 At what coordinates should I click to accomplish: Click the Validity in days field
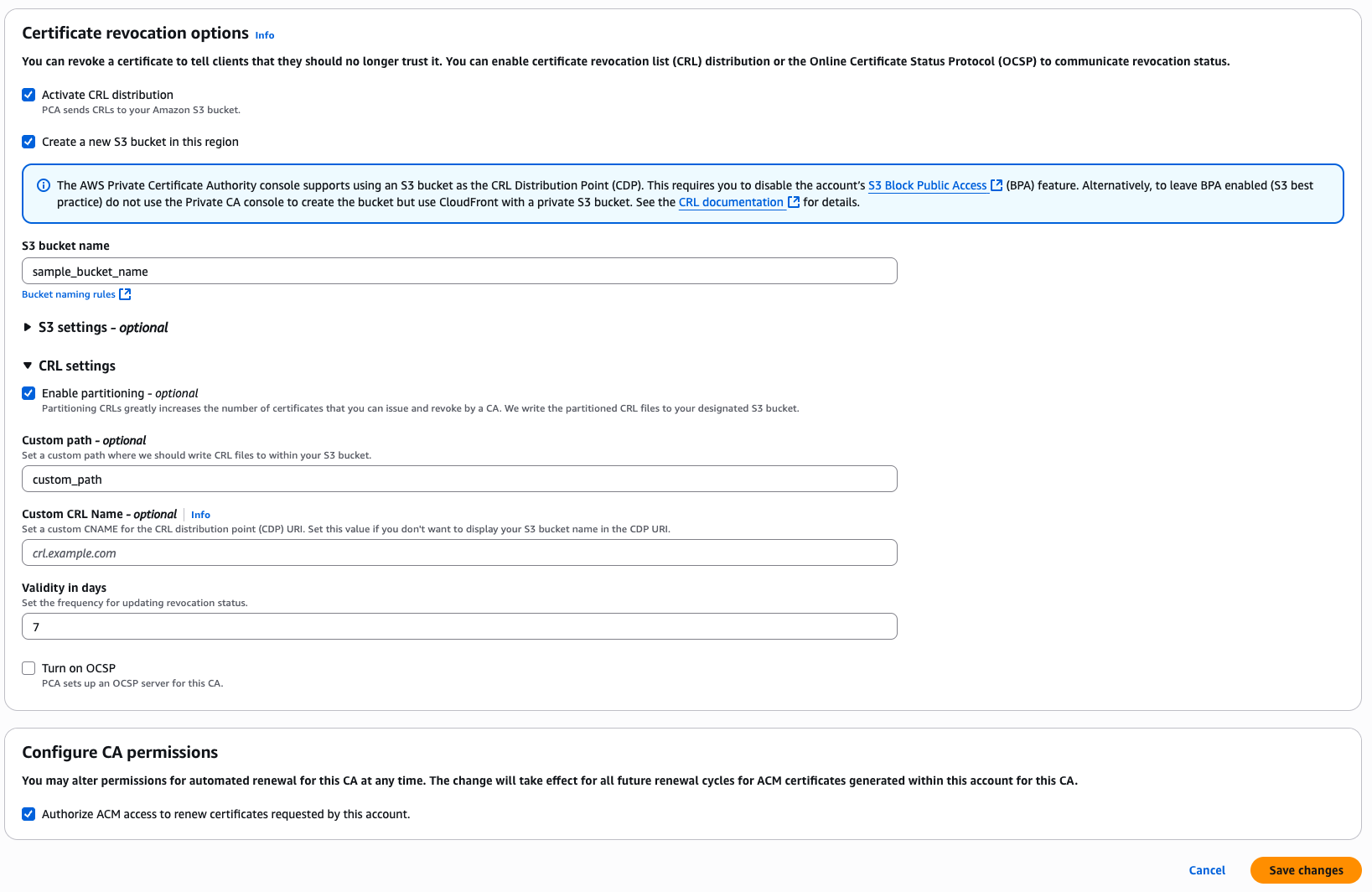click(x=459, y=625)
